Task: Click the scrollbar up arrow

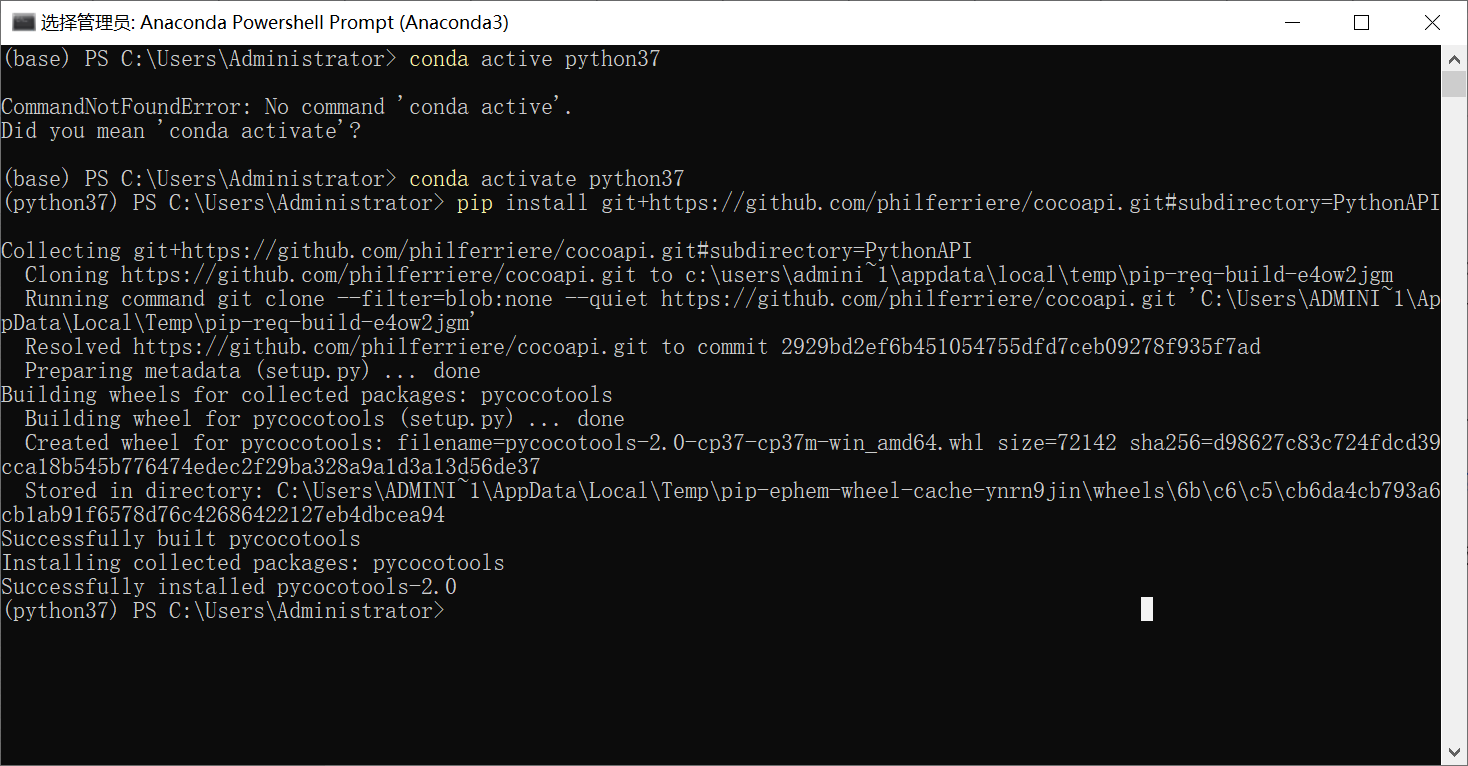Action: [1456, 58]
